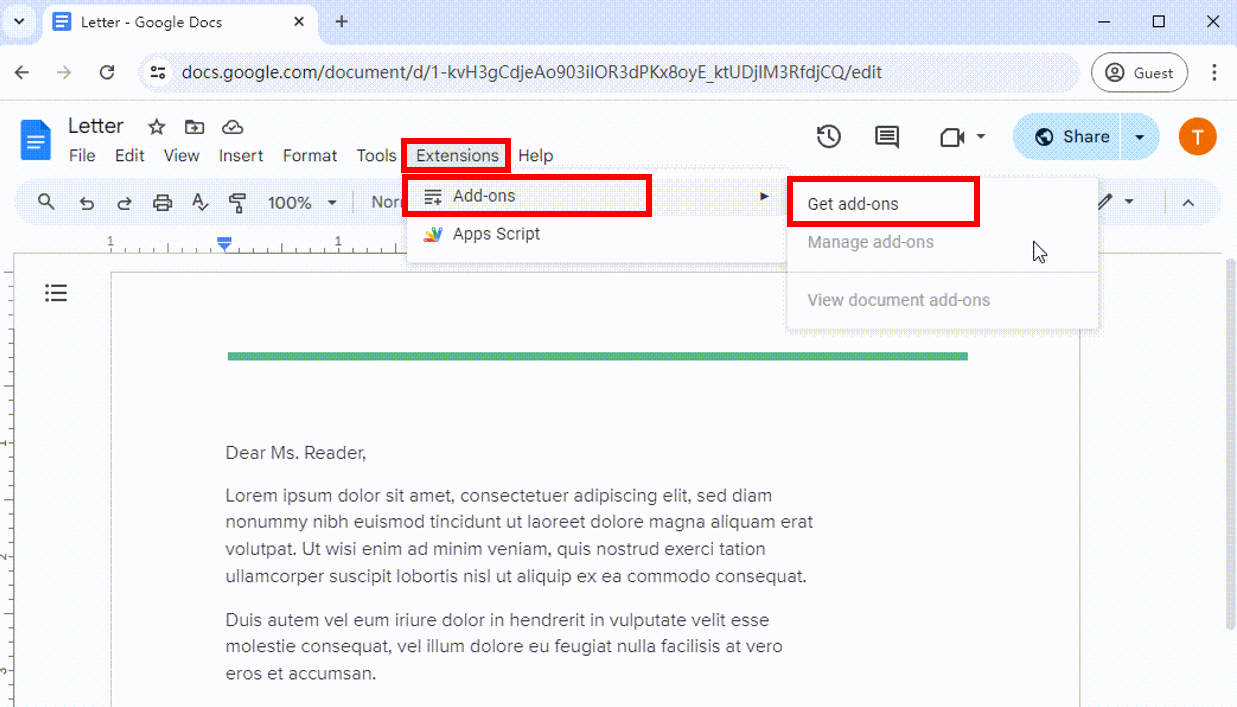The width and height of the screenshot is (1237, 707).
Task: Expand the Share options arrow
Action: [x=1139, y=137]
